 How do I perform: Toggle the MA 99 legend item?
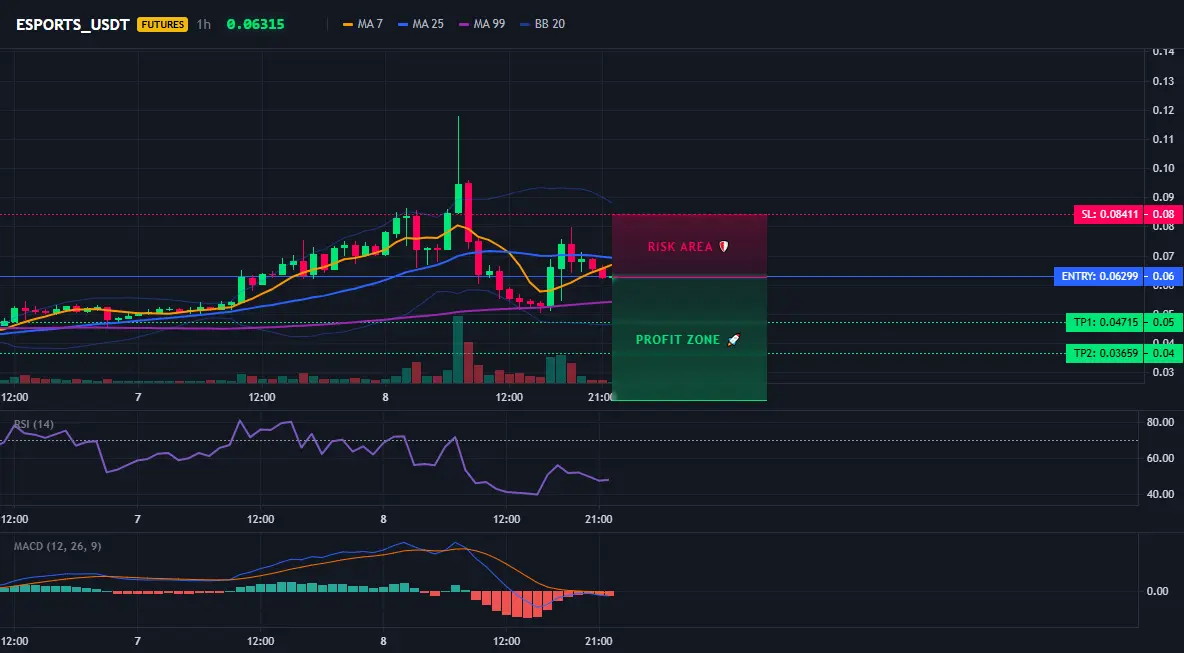point(482,24)
